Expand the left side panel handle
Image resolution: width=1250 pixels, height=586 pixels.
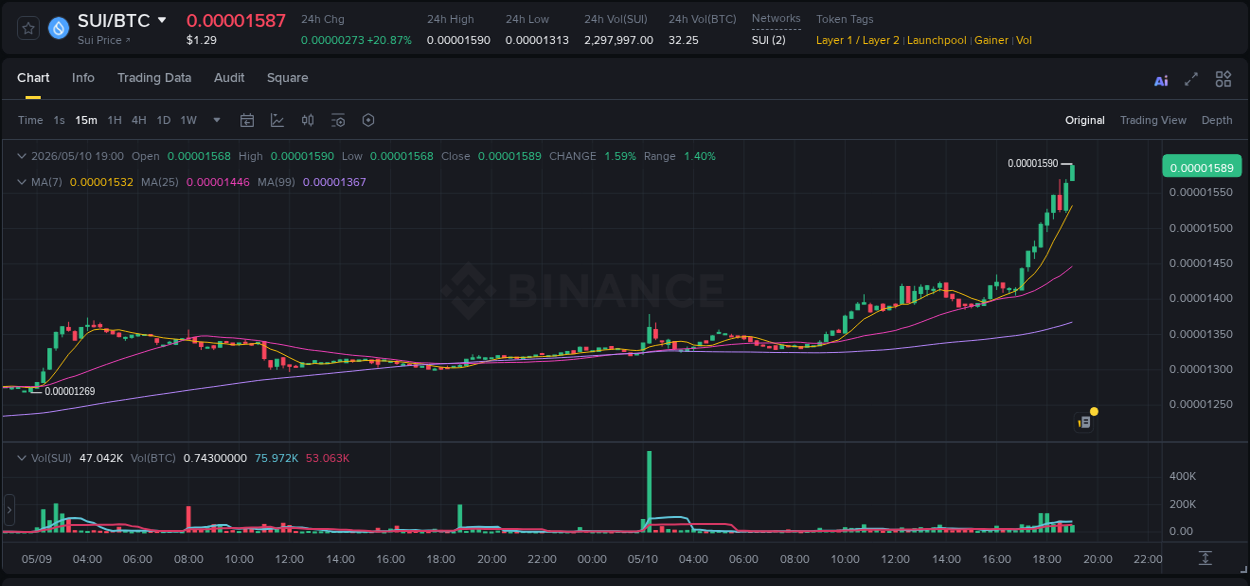coord(9,510)
